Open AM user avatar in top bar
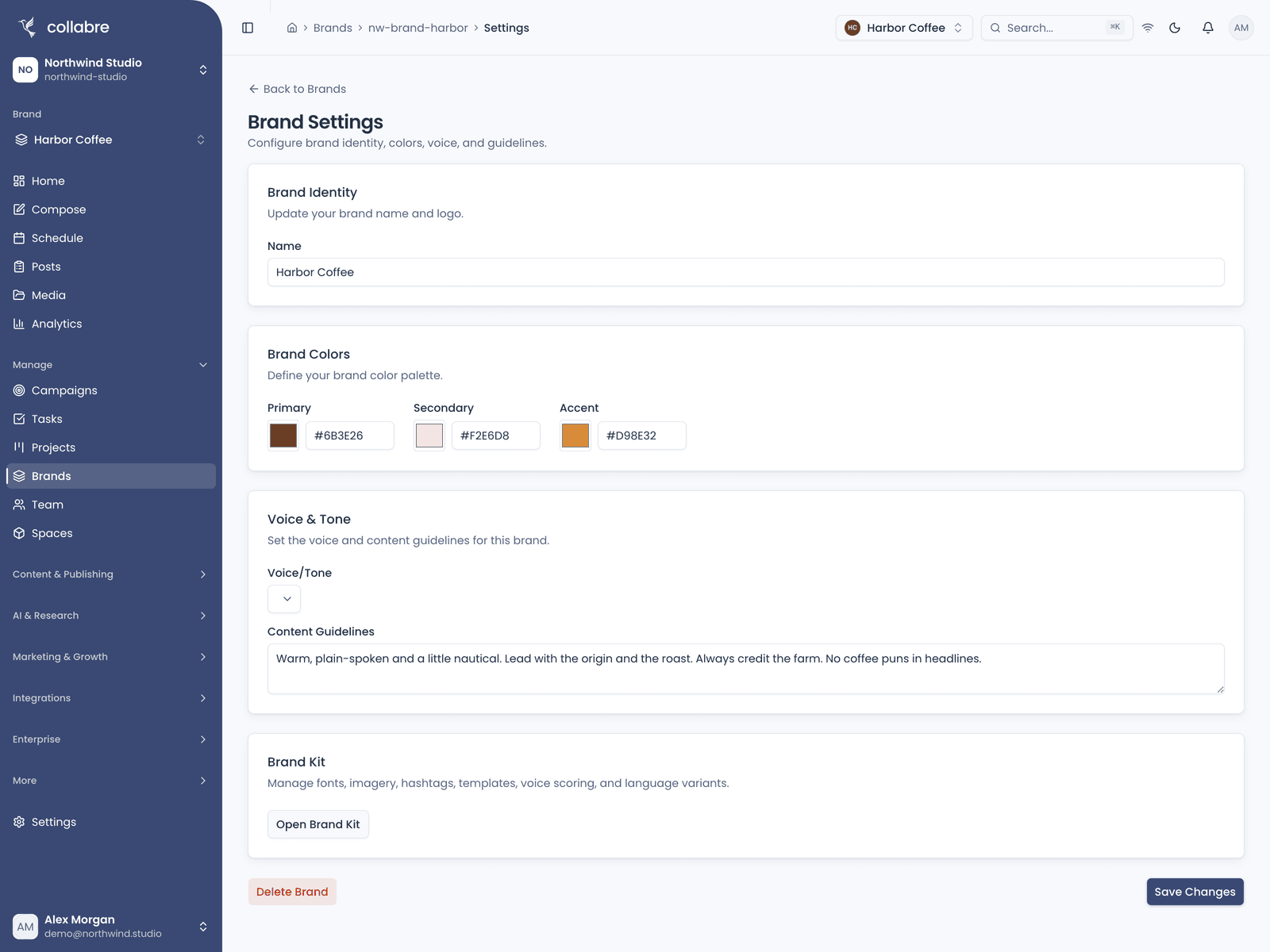The height and width of the screenshot is (952, 1270). point(1241,28)
